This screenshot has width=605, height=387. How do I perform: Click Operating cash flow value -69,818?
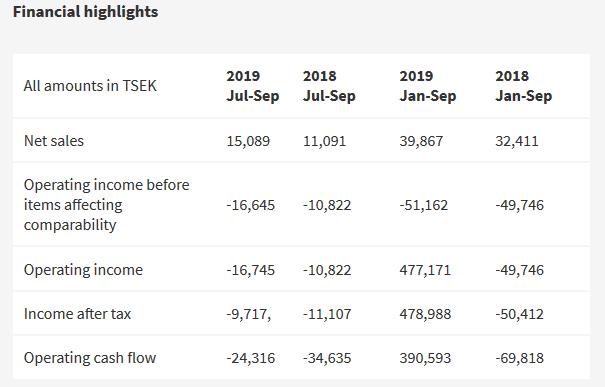[x=520, y=358]
